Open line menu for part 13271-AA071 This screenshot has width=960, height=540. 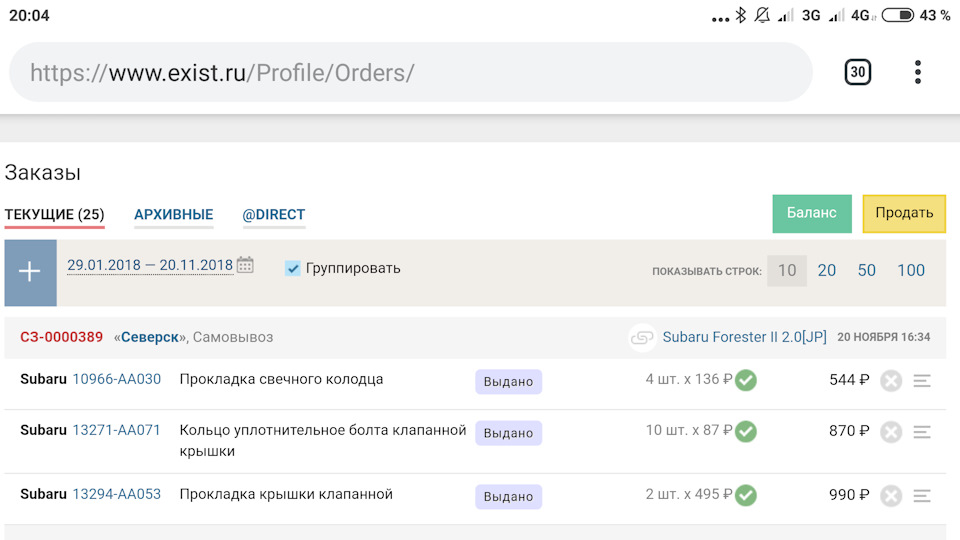point(922,432)
